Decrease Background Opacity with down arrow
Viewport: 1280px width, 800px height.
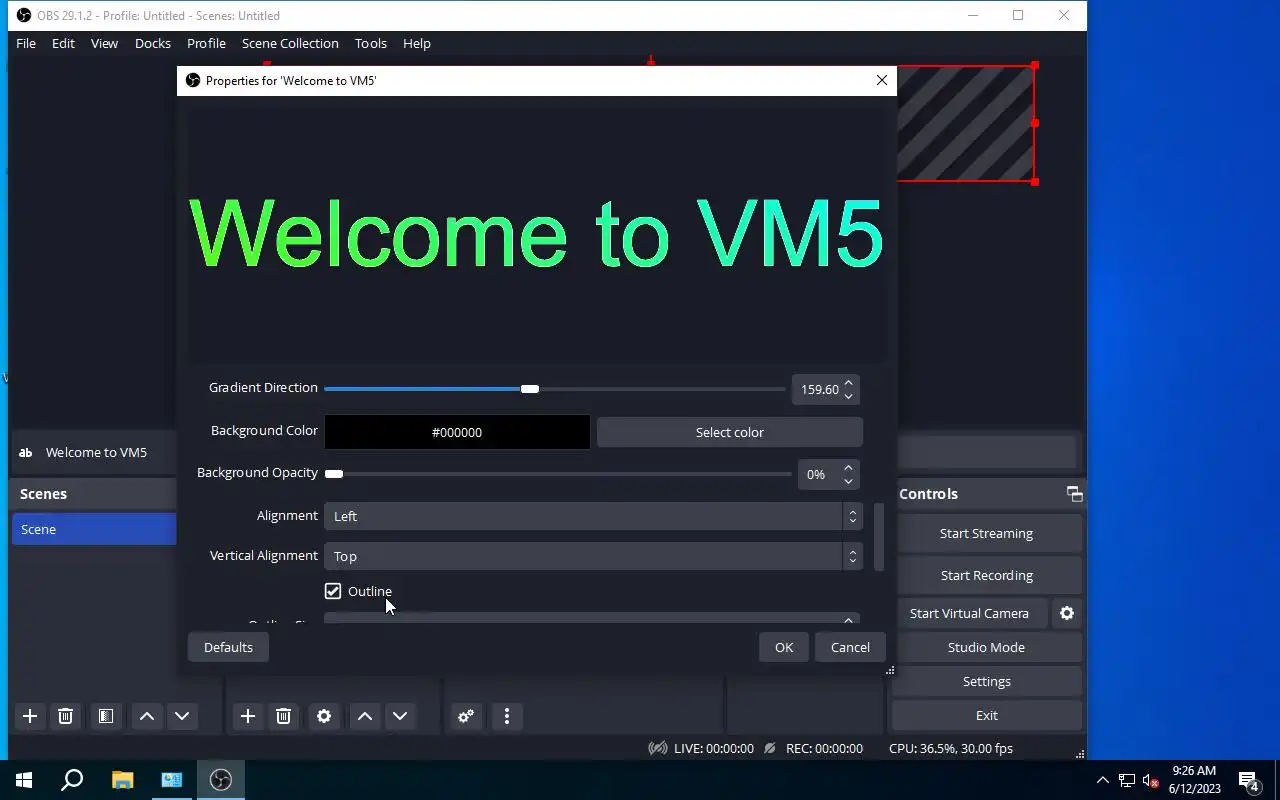tap(848, 482)
